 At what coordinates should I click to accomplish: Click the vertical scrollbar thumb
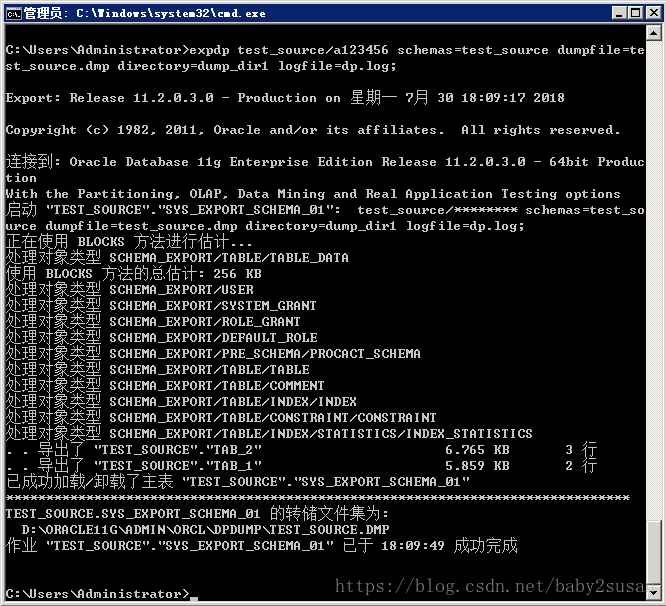(x=653, y=551)
